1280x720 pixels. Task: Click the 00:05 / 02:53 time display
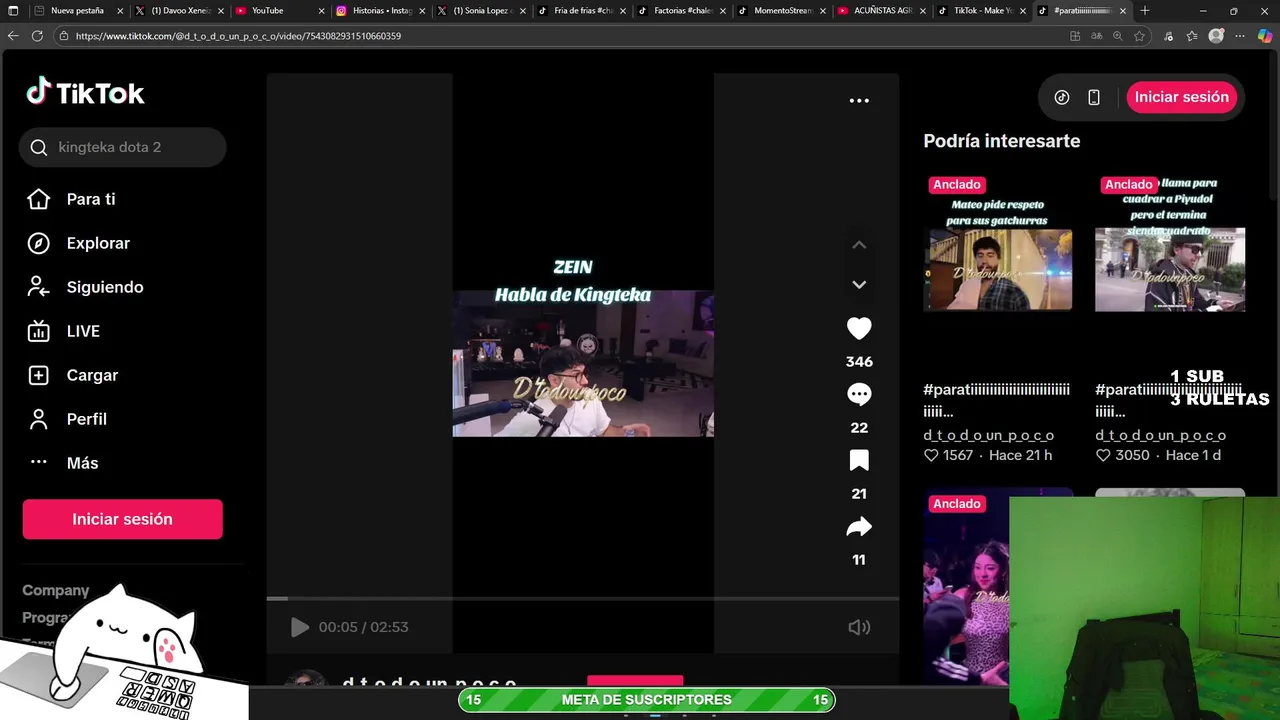(x=363, y=627)
